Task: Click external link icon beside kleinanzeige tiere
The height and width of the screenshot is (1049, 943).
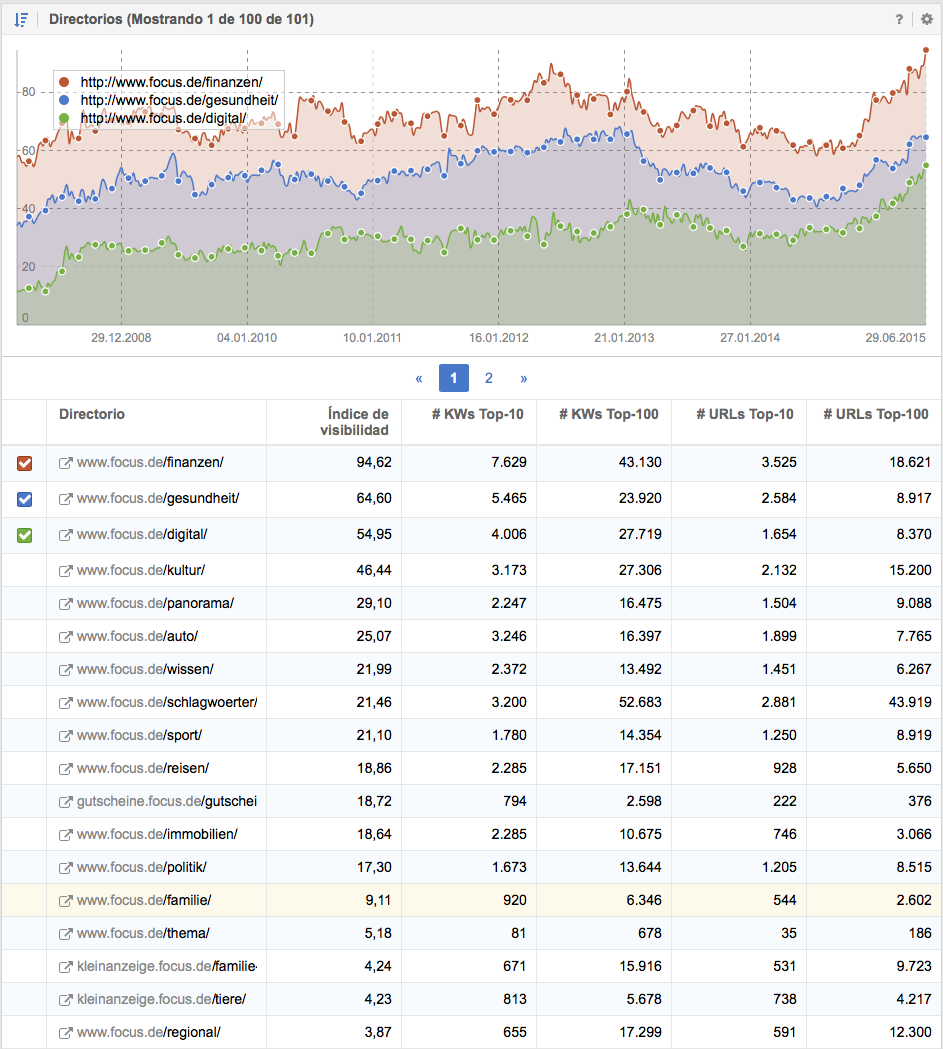Action: point(66,1000)
